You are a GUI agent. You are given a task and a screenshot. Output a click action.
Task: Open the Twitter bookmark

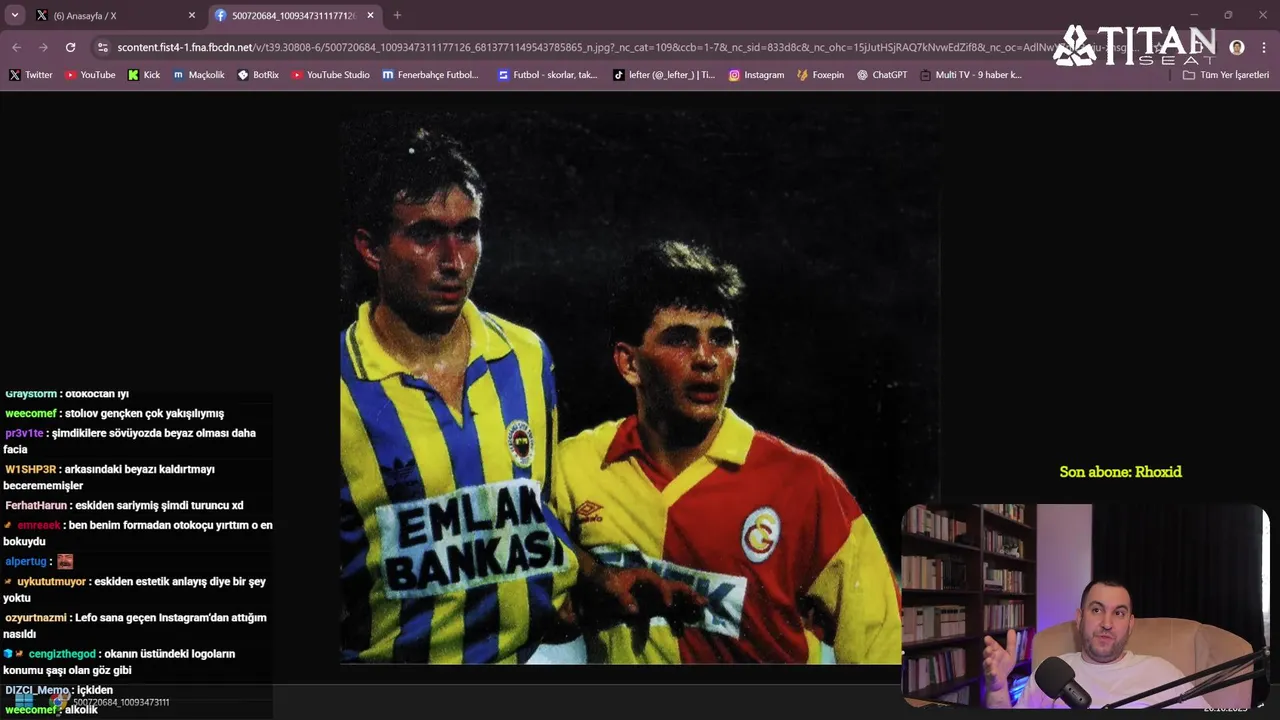click(30, 75)
